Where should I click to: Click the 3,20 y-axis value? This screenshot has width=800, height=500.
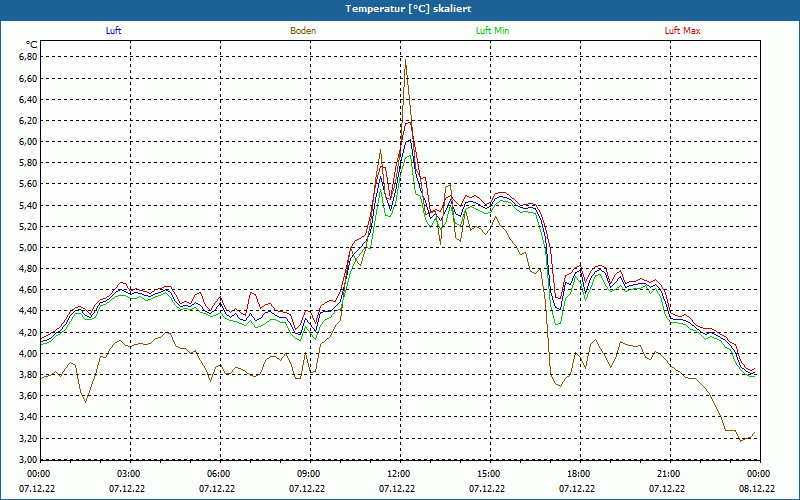pos(28,438)
